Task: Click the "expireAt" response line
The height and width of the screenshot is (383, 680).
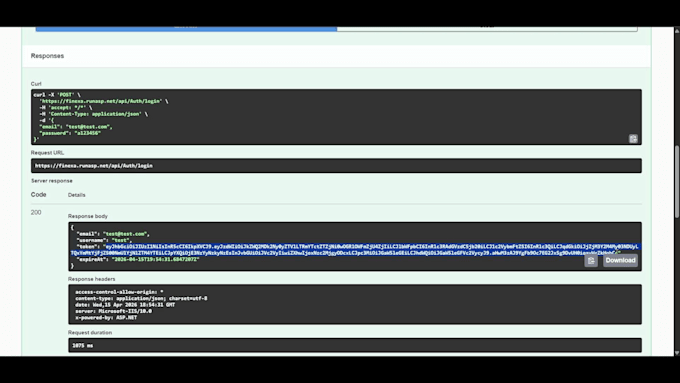Action: coord(138,259)
